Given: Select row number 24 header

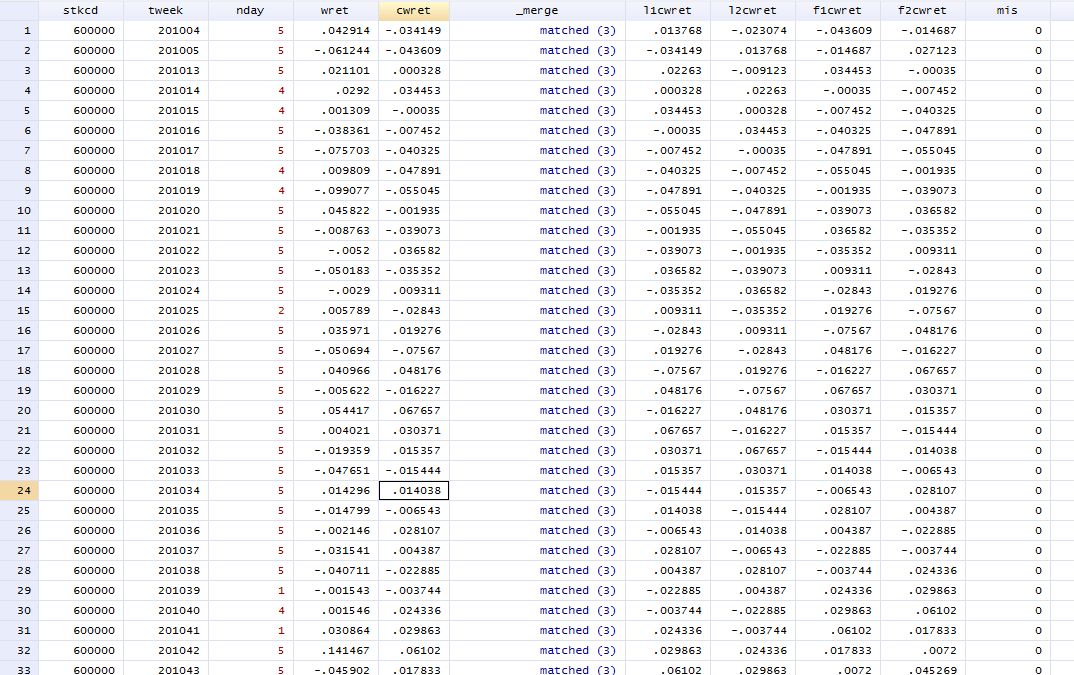Looking at the screenshot, I should (19, 490).
